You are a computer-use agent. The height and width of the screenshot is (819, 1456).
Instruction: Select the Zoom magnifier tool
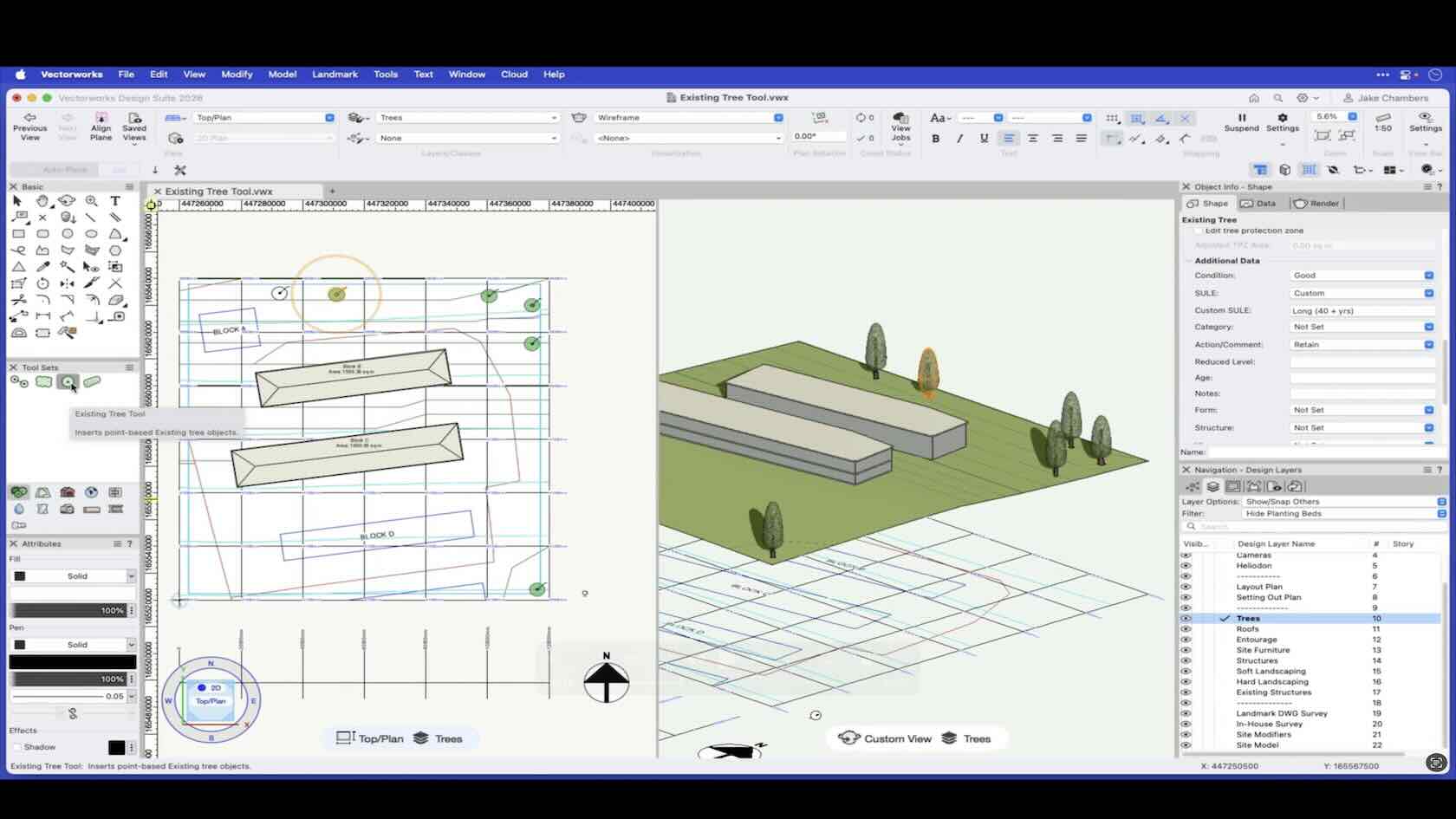(x=91, y=201)
